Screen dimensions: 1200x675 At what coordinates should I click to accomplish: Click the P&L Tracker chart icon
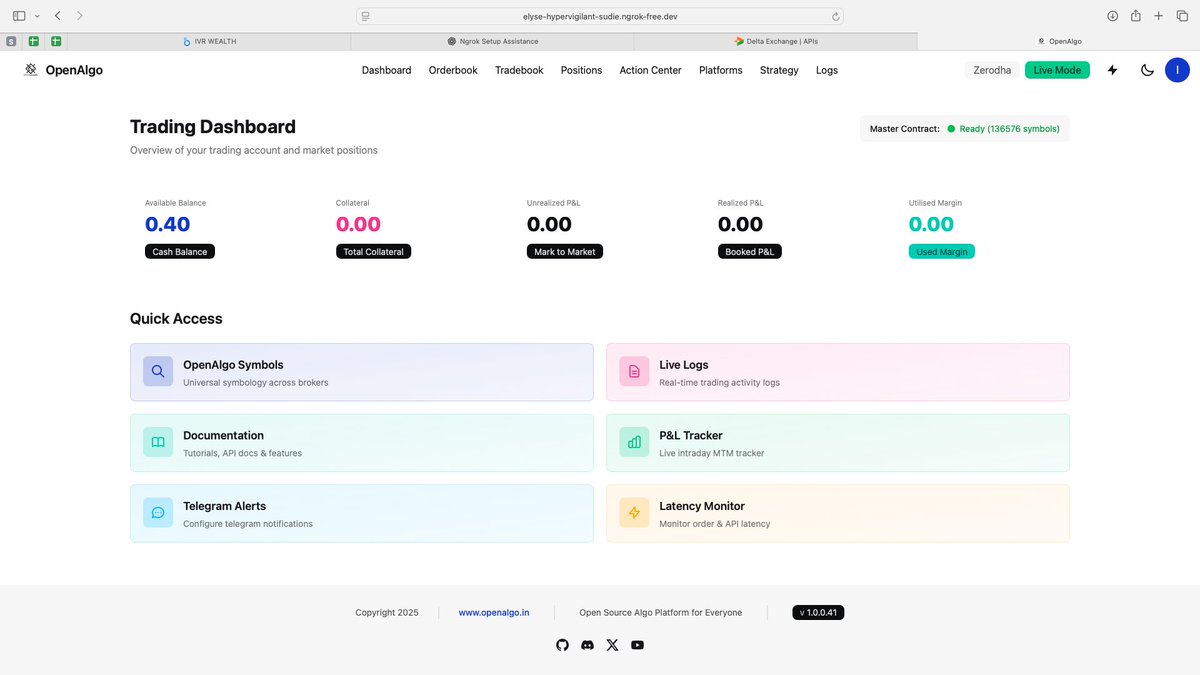click(634, 442)
